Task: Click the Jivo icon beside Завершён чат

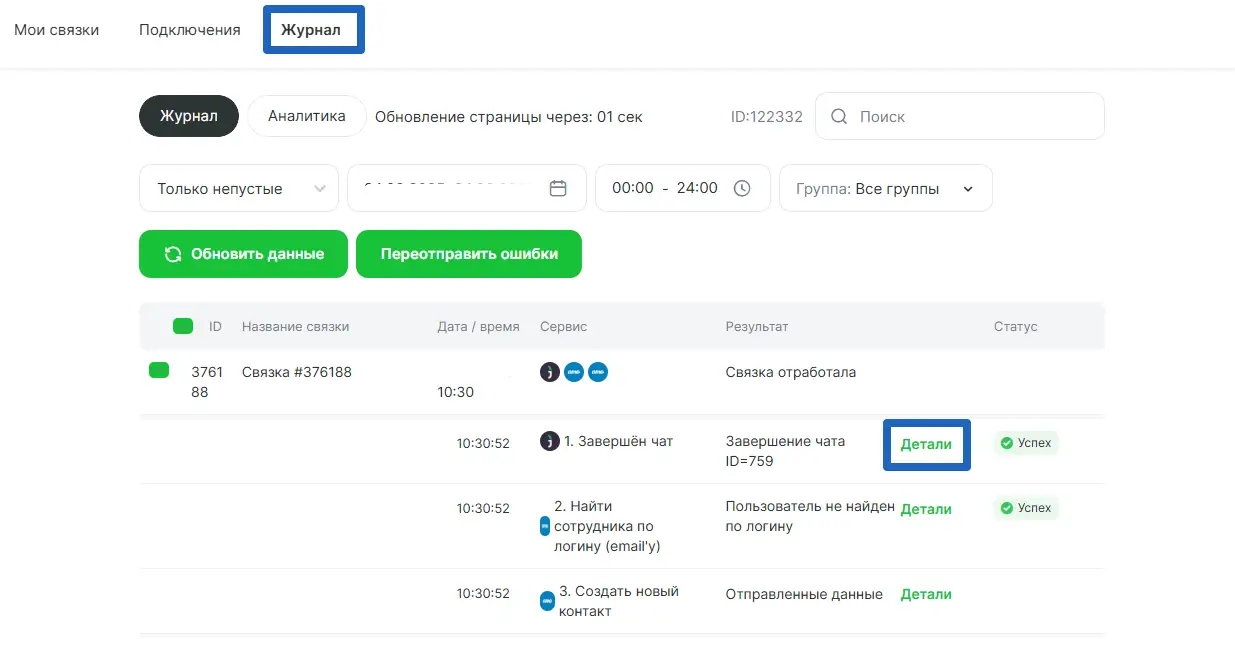Action: coord(549,441)
